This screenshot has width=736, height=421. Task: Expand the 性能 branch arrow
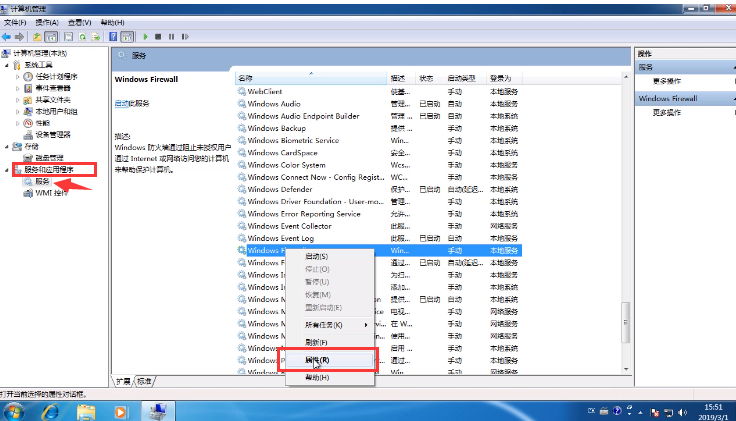tap(18, 123)
